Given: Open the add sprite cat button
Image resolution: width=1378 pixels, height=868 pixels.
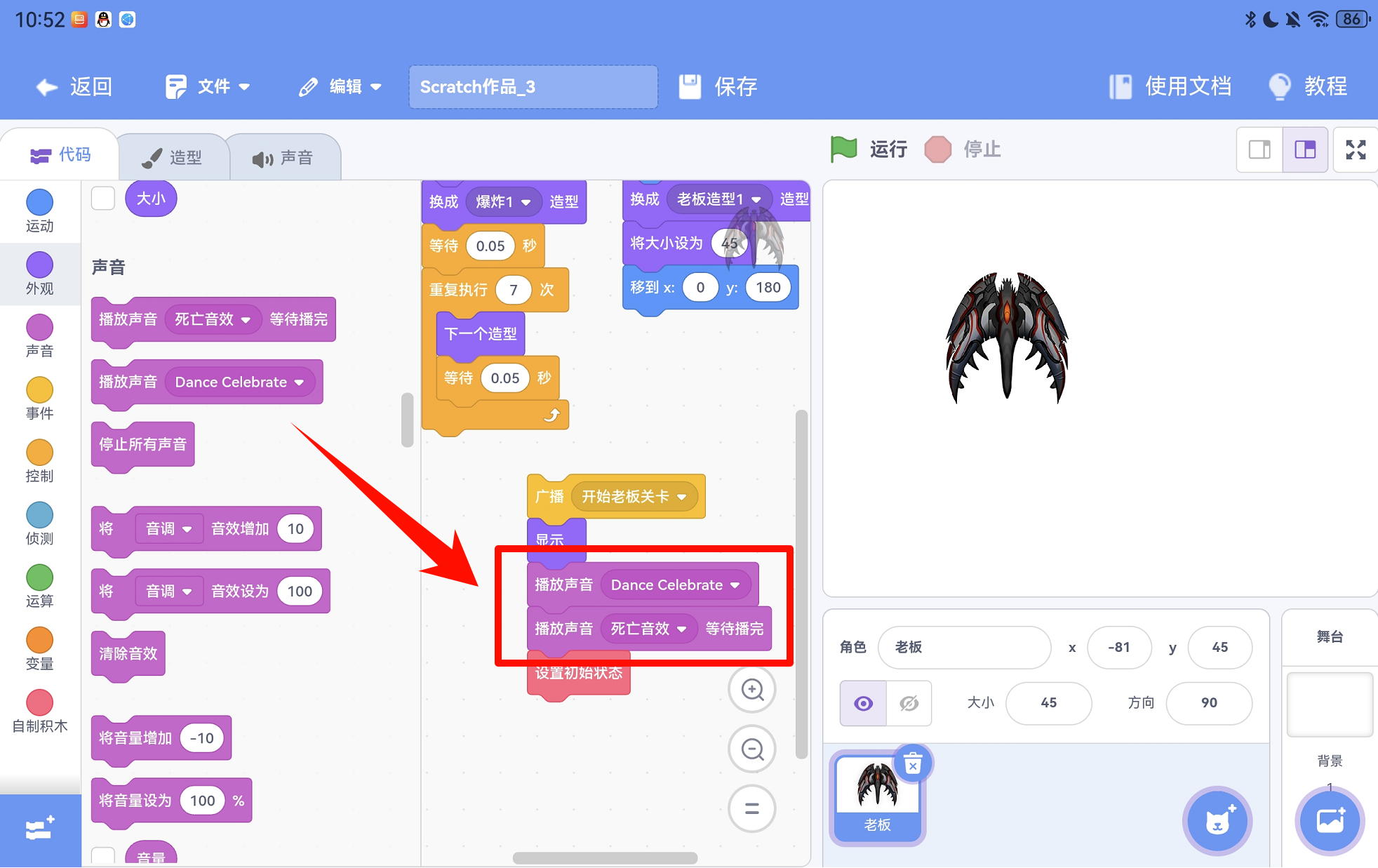Looking at the screenshot, I should [x=1218, y=821].
